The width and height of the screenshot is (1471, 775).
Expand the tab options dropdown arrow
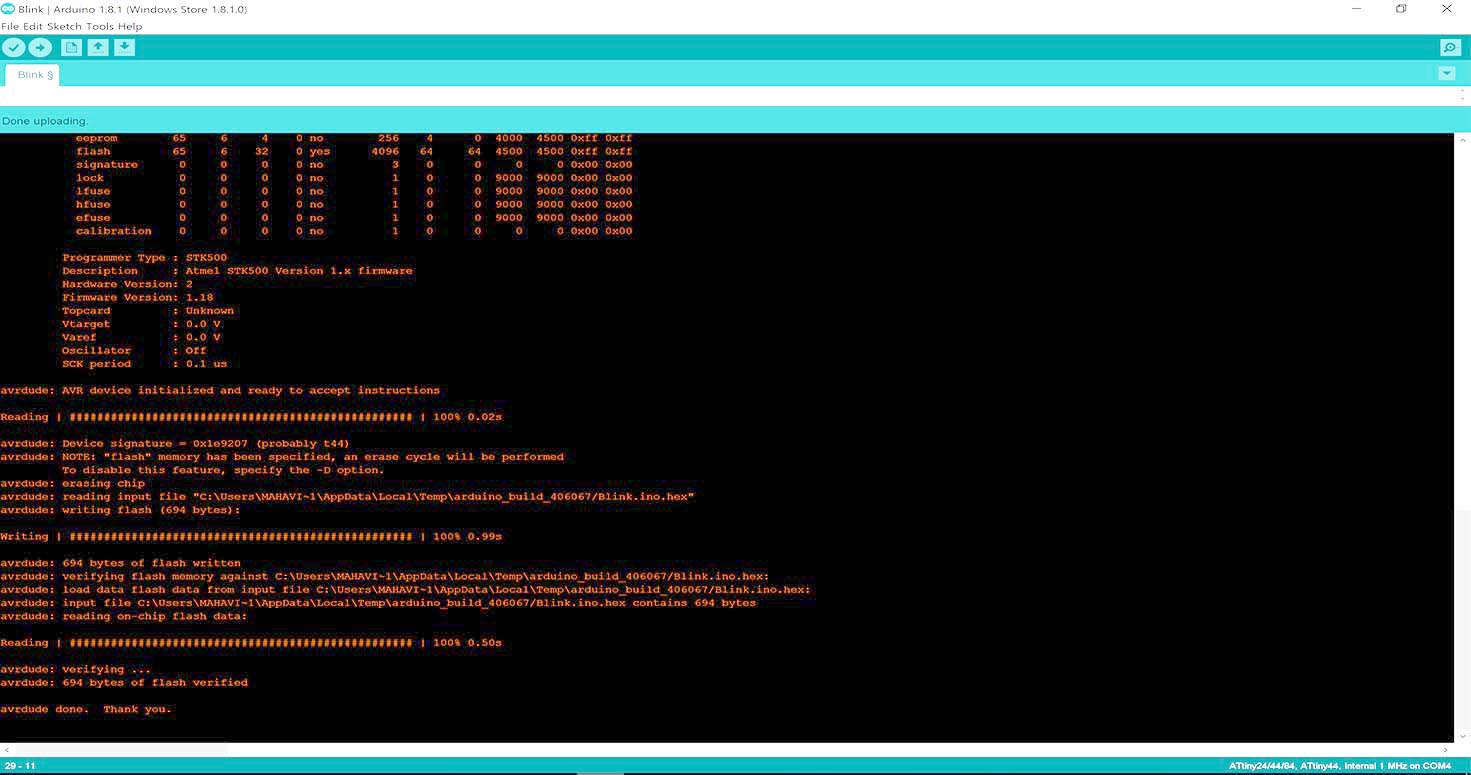tap(1446, 74)
